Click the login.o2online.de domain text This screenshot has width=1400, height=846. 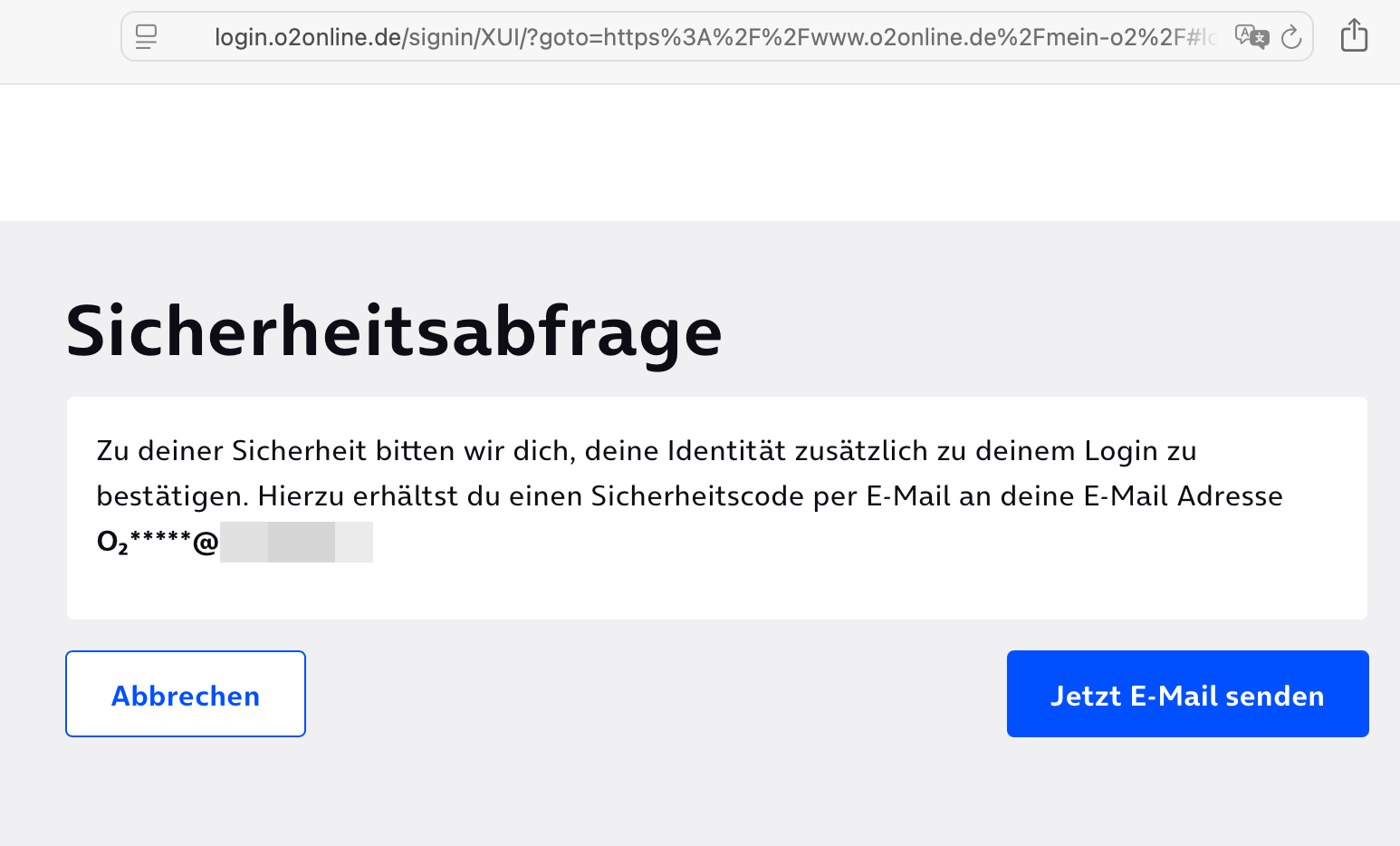pyautogui.click(x=308, y=37)
